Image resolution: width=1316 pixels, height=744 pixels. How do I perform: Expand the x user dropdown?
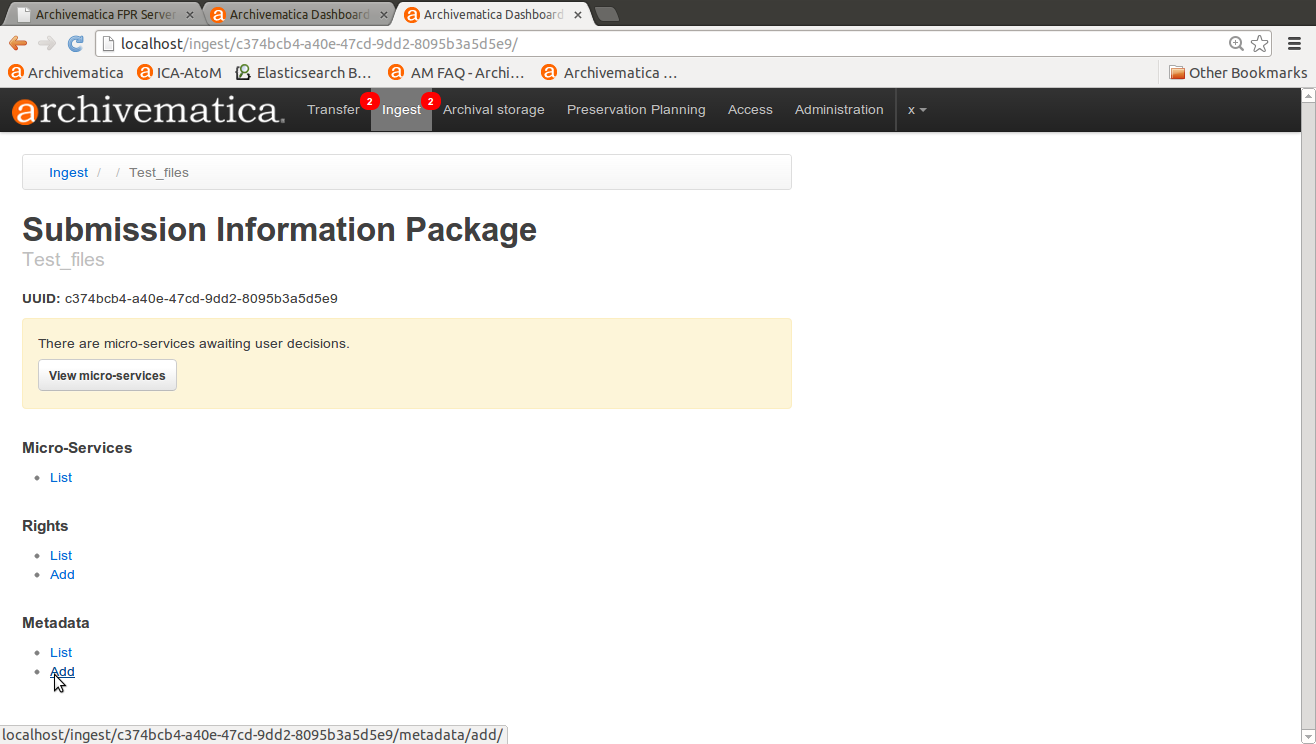(x=916, y=110)
